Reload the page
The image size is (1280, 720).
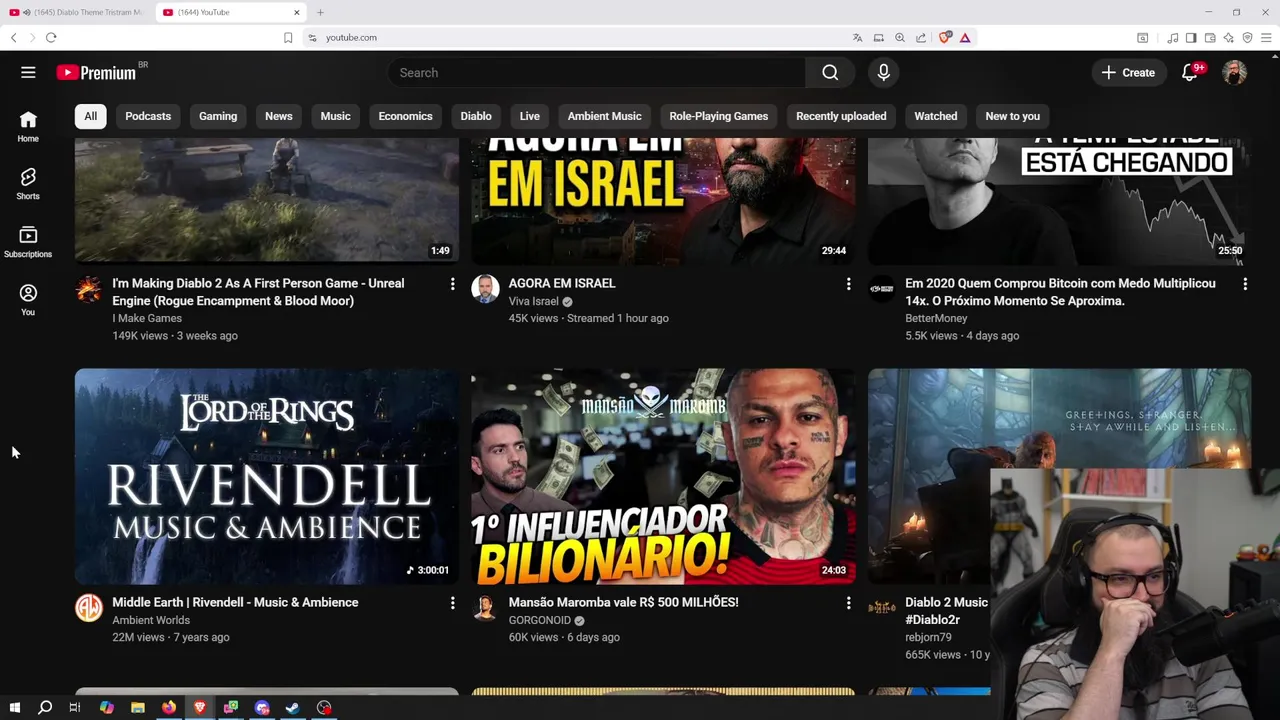point(51,37)
